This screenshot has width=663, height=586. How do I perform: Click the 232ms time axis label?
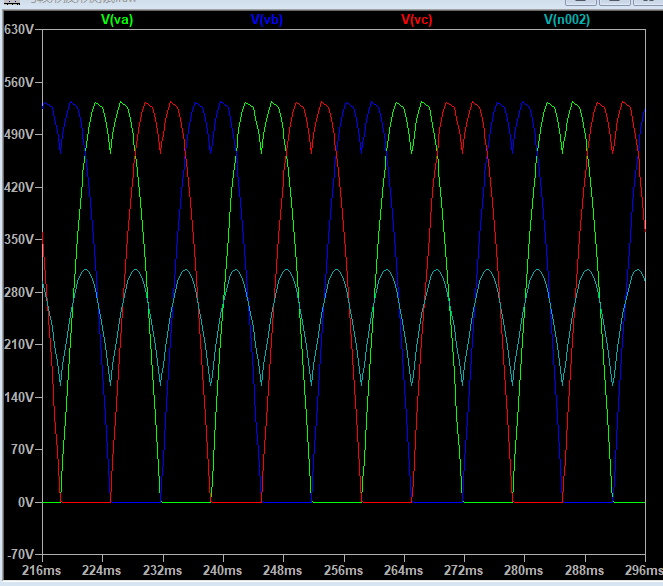click(162, 570)
